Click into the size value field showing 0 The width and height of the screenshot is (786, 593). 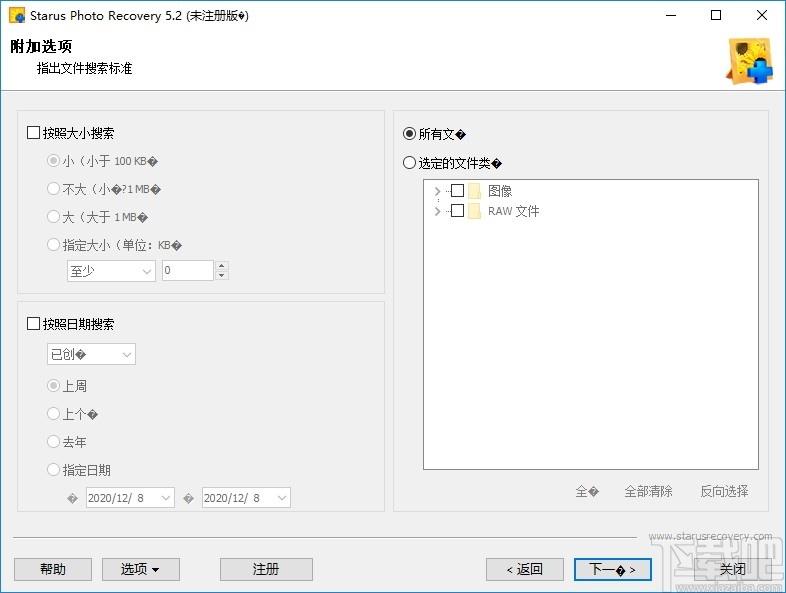[188, 271]
